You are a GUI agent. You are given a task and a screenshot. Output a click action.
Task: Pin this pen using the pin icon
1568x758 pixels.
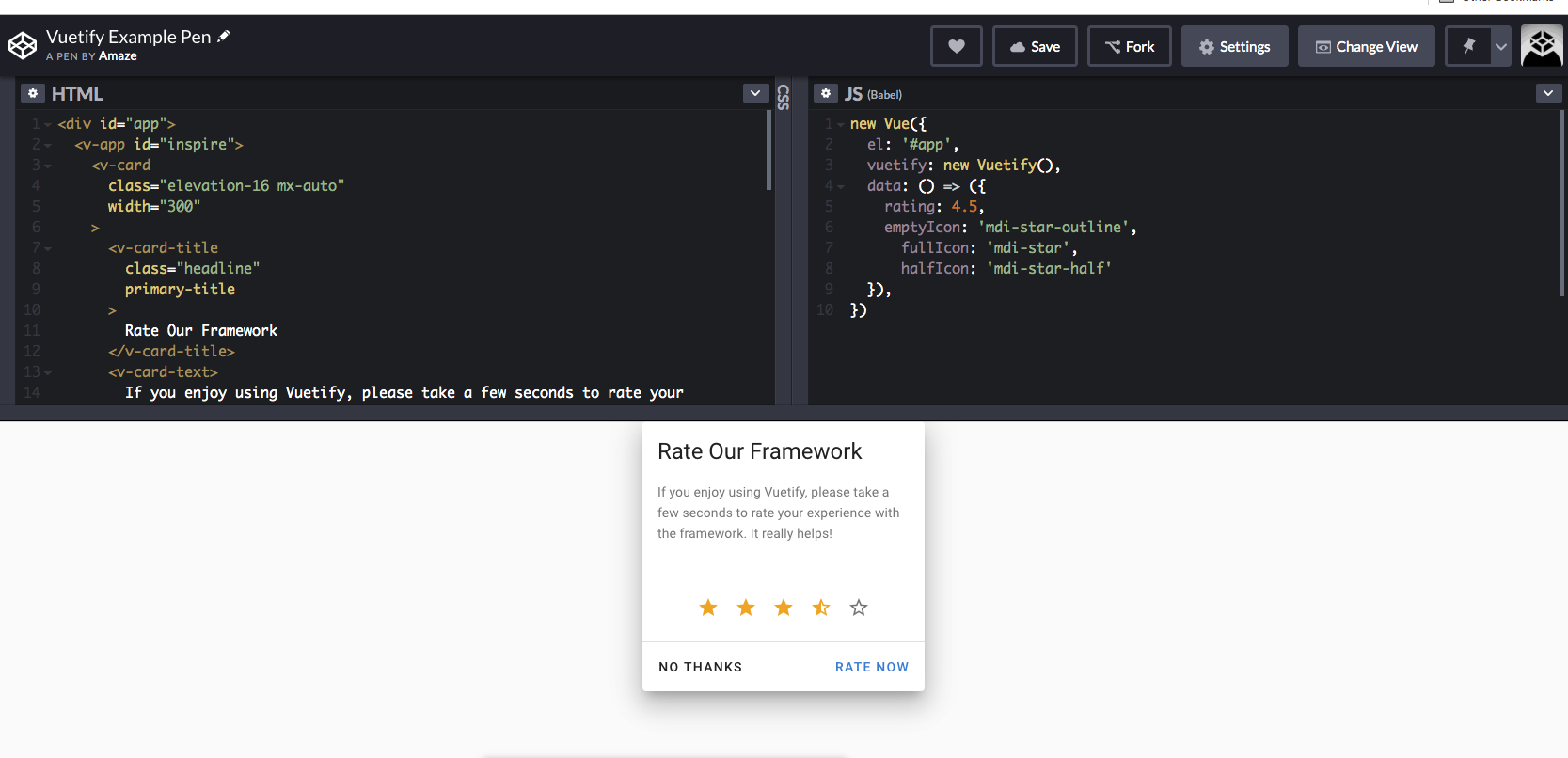1468,46
